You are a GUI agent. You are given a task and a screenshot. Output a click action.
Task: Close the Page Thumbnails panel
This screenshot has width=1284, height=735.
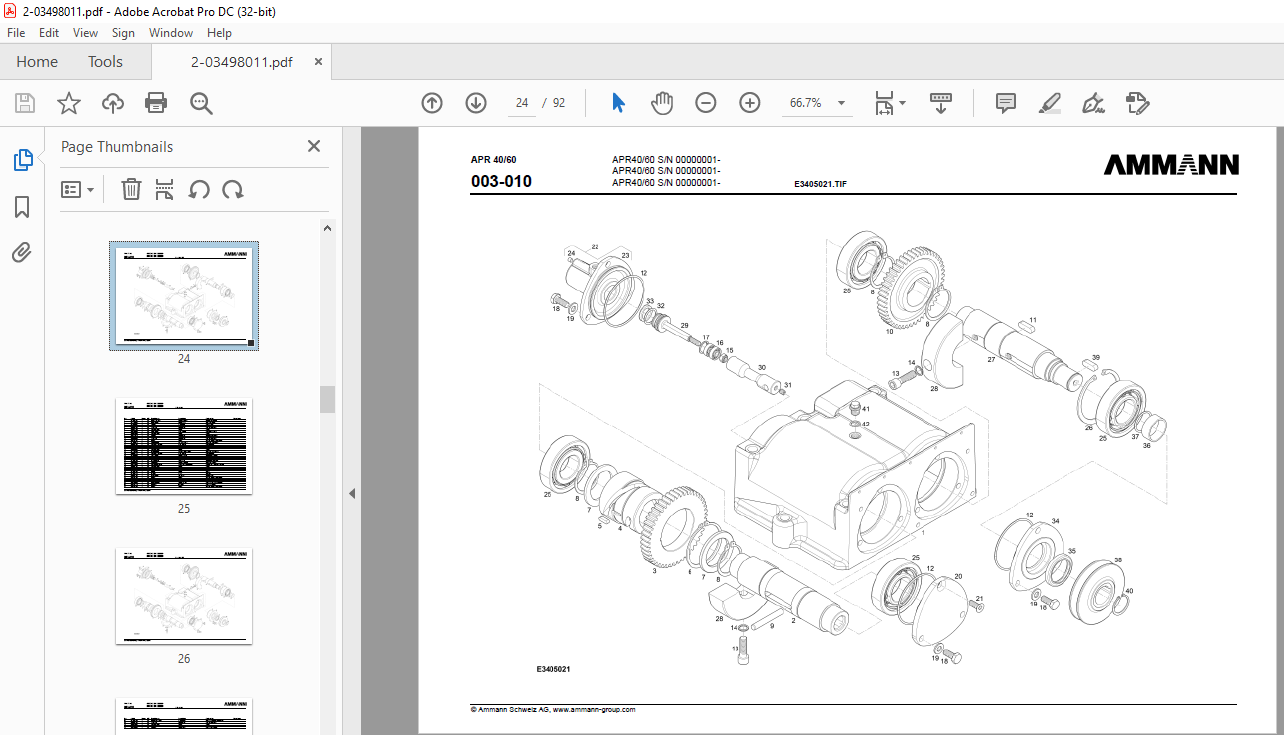314,146
